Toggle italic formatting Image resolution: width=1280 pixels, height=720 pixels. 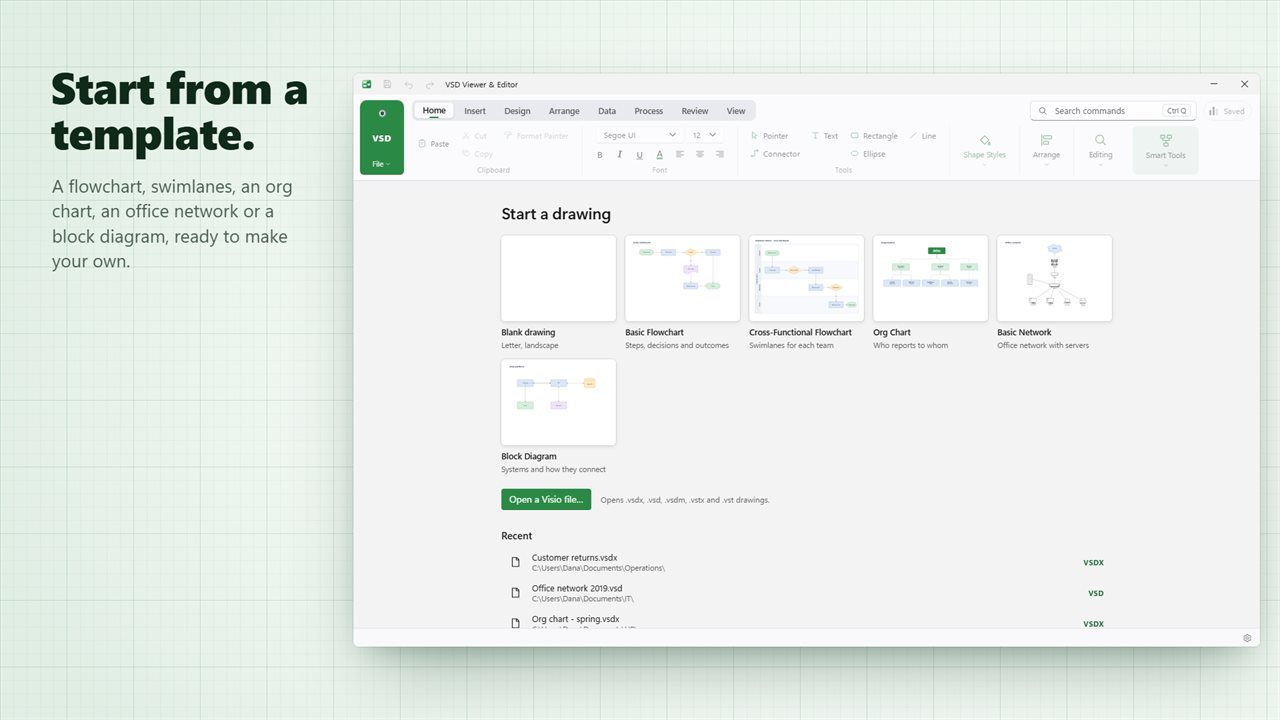tap(620, 154)
